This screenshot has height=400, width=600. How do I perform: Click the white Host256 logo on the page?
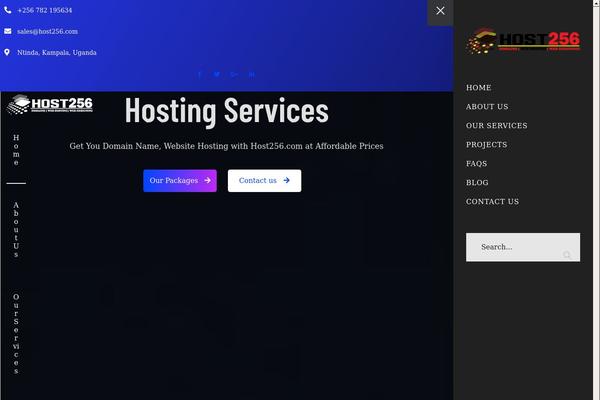50,104
